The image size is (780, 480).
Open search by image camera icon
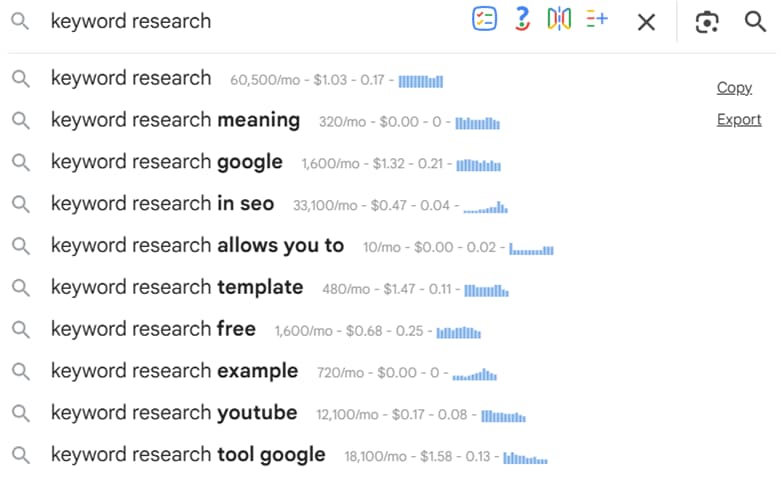[x=707, y=22]
